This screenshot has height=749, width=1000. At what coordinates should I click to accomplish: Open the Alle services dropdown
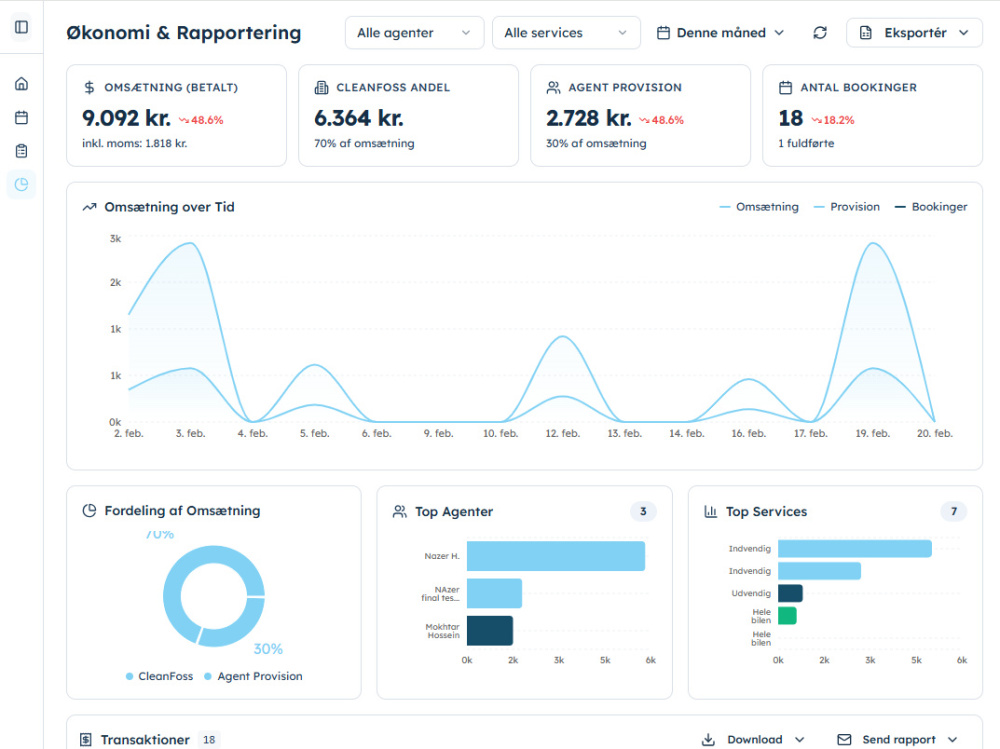point(566,33)
